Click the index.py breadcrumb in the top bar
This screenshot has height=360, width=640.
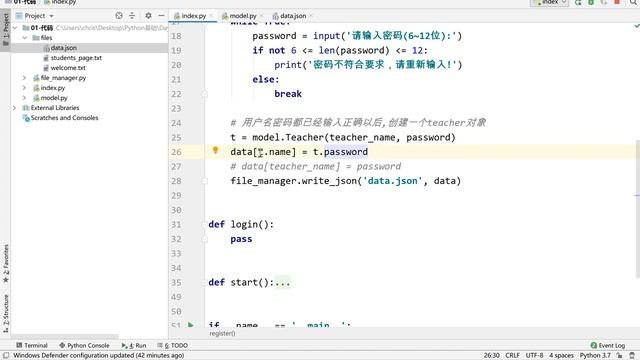point(60,2)
